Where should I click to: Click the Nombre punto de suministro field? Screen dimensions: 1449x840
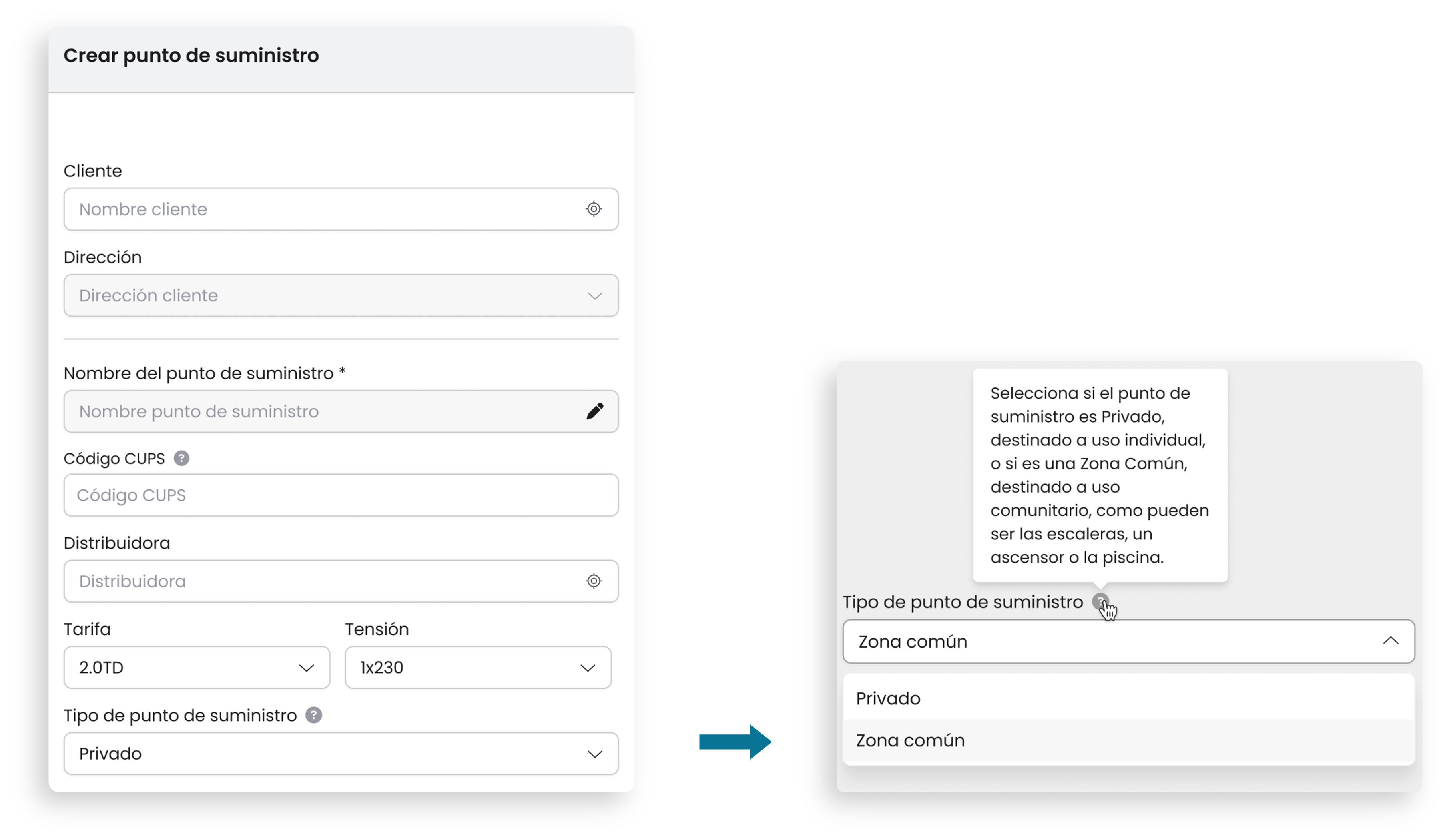341,412
